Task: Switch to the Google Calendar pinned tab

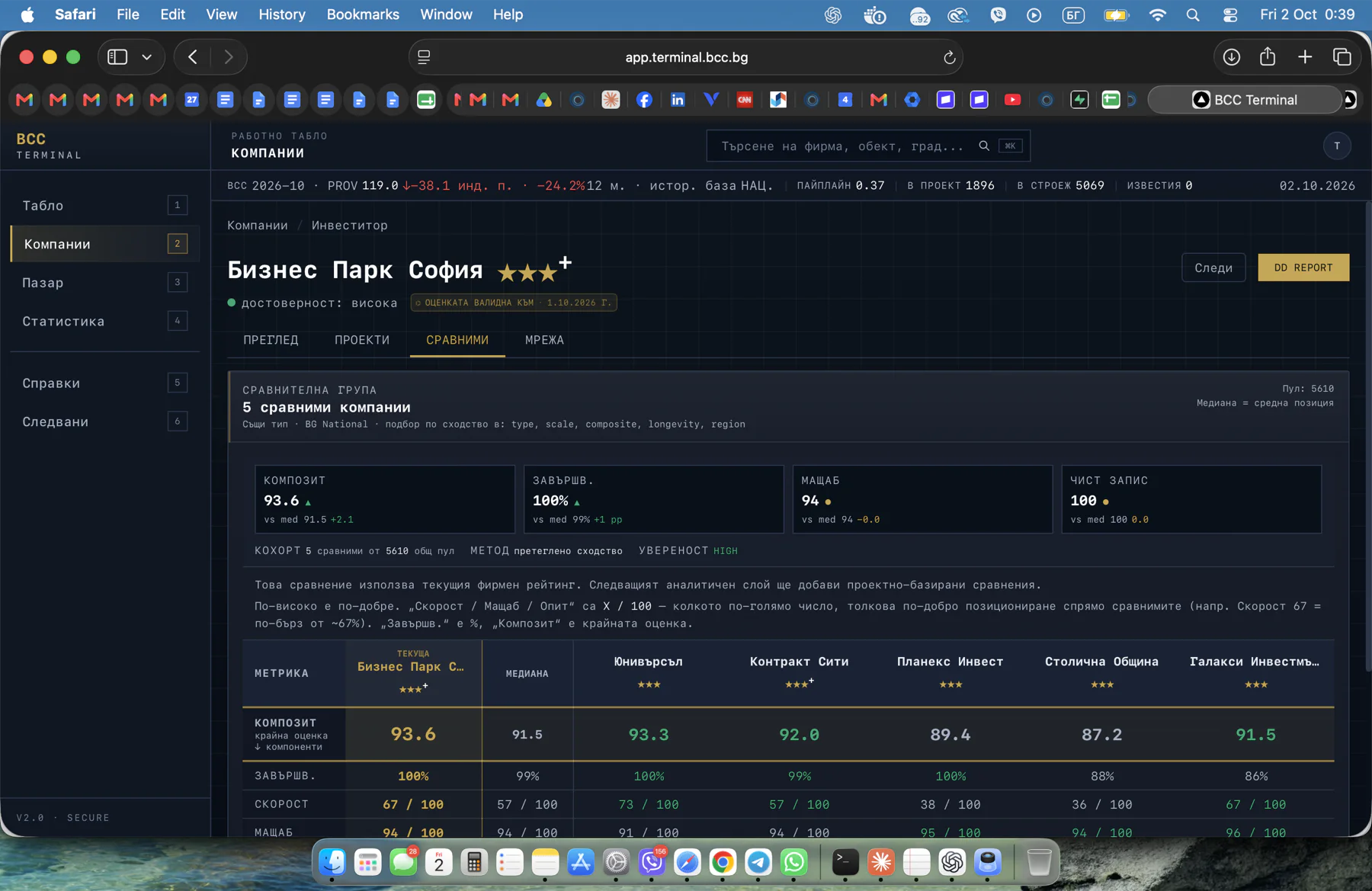Action: [x=191, y=100]
